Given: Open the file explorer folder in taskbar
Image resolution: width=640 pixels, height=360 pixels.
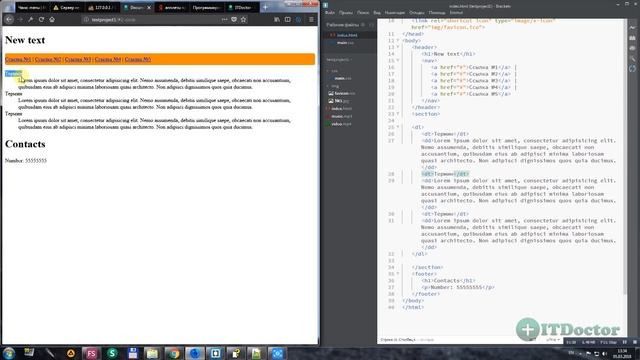Looking at the screenshot, I should pyautogui.click(x=153, y=353).
